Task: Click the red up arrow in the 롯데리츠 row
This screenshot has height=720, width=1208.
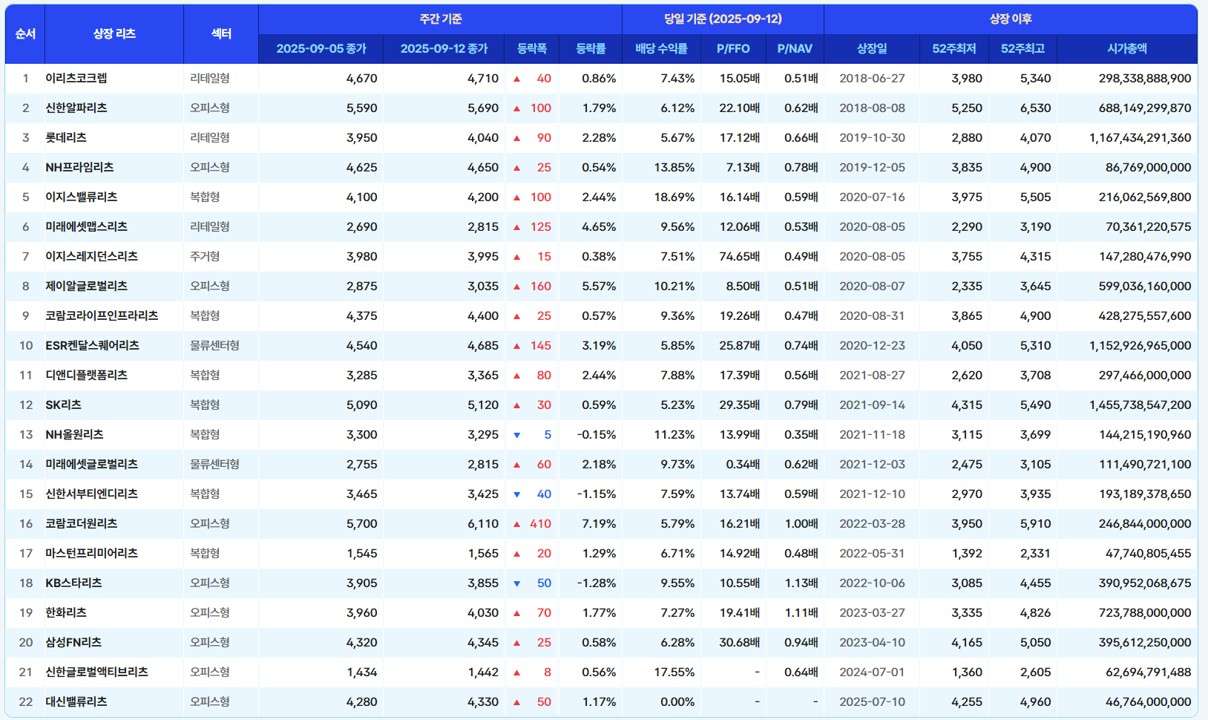Action: [517, 138]
